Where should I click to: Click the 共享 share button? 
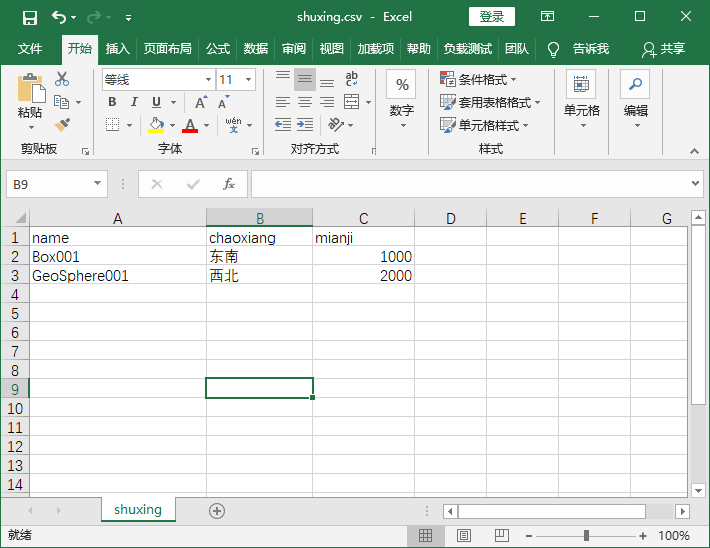(663, 49)
